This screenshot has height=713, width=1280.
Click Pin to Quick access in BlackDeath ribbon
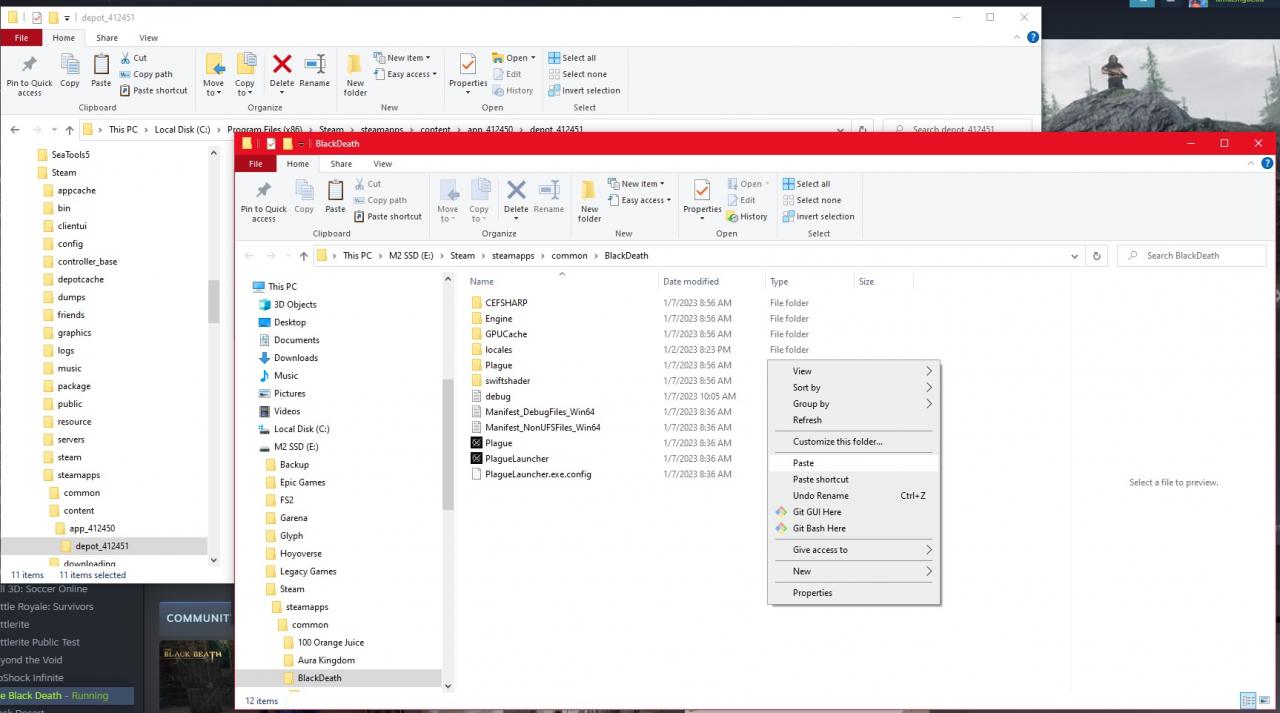click(263, 200)
